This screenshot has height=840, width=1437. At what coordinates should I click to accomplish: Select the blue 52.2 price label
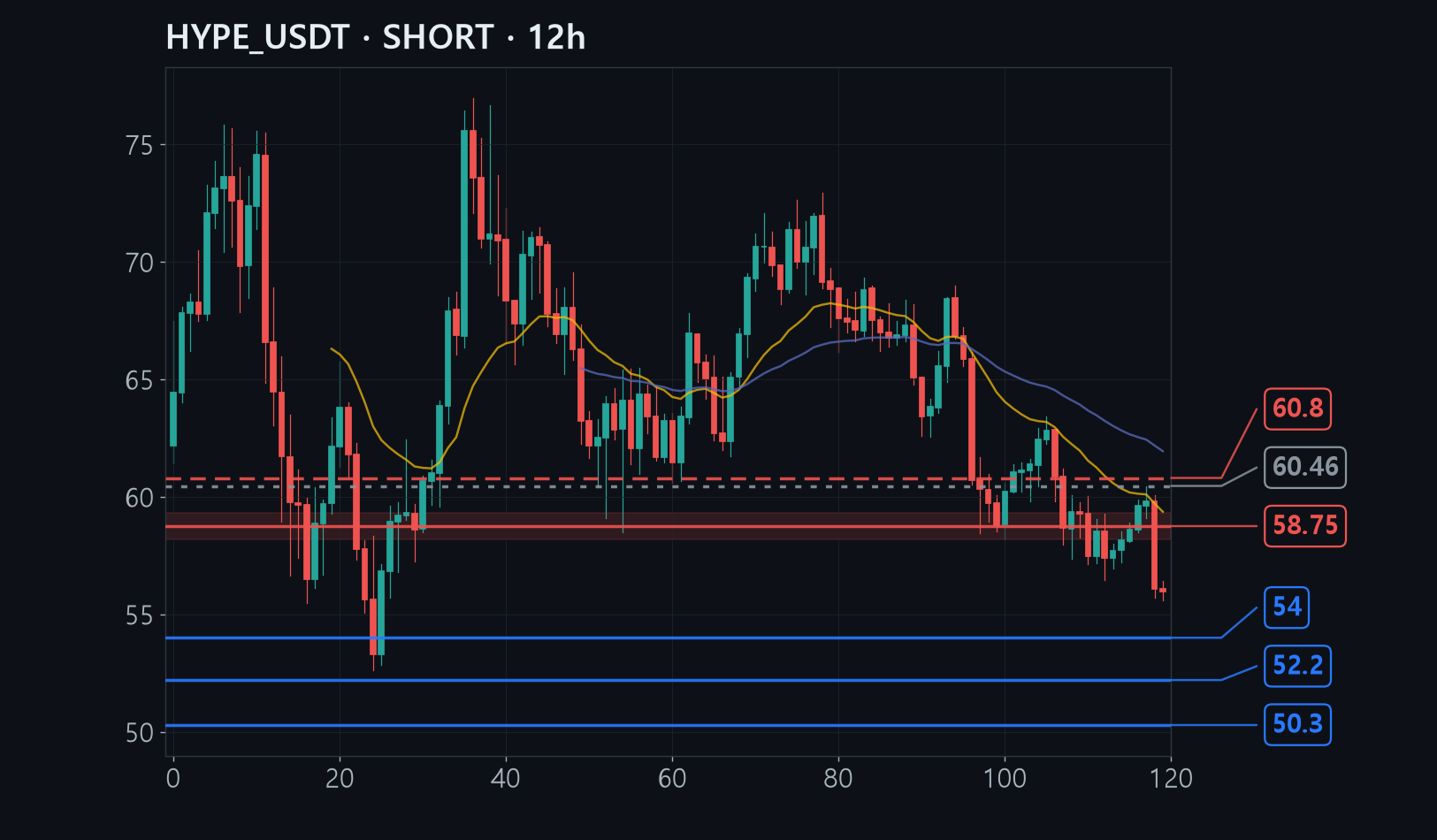1297,666
